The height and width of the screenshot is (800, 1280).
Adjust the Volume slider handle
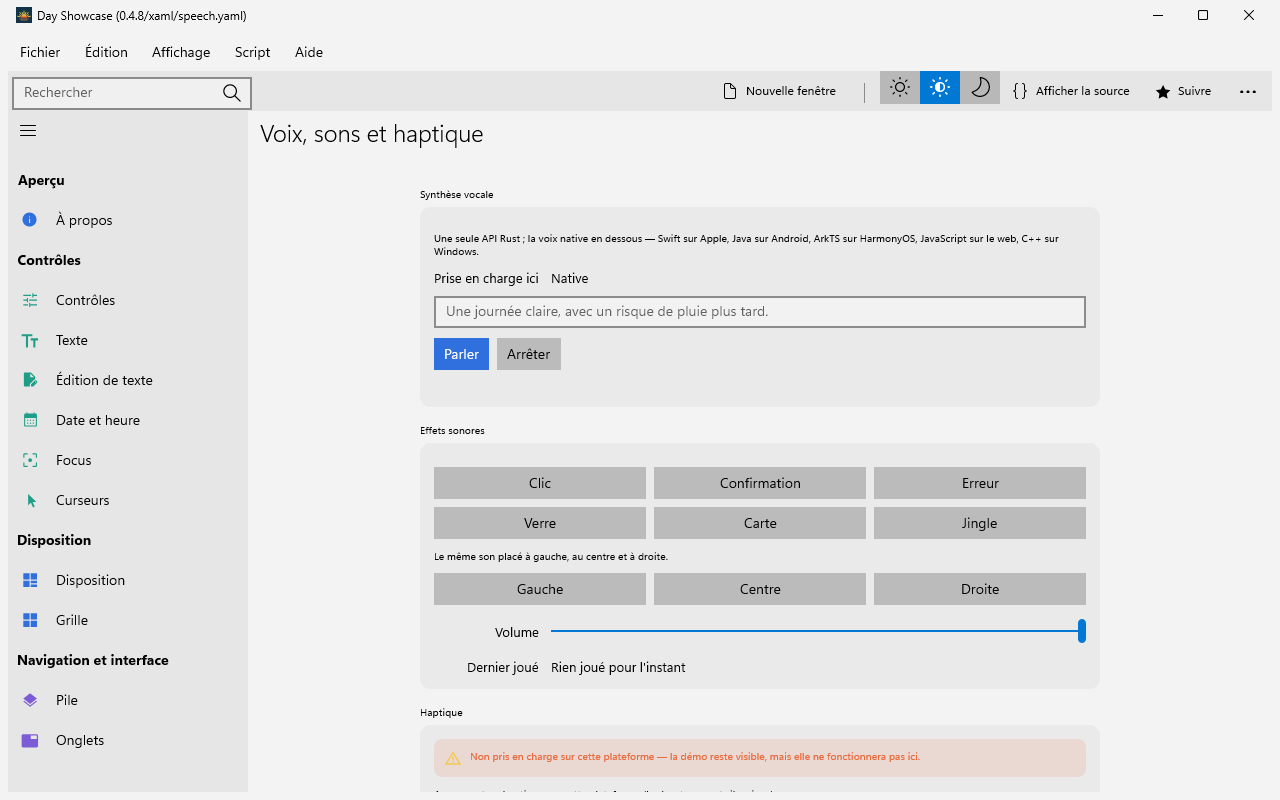pyautogui.click(x=1082, y=631)
